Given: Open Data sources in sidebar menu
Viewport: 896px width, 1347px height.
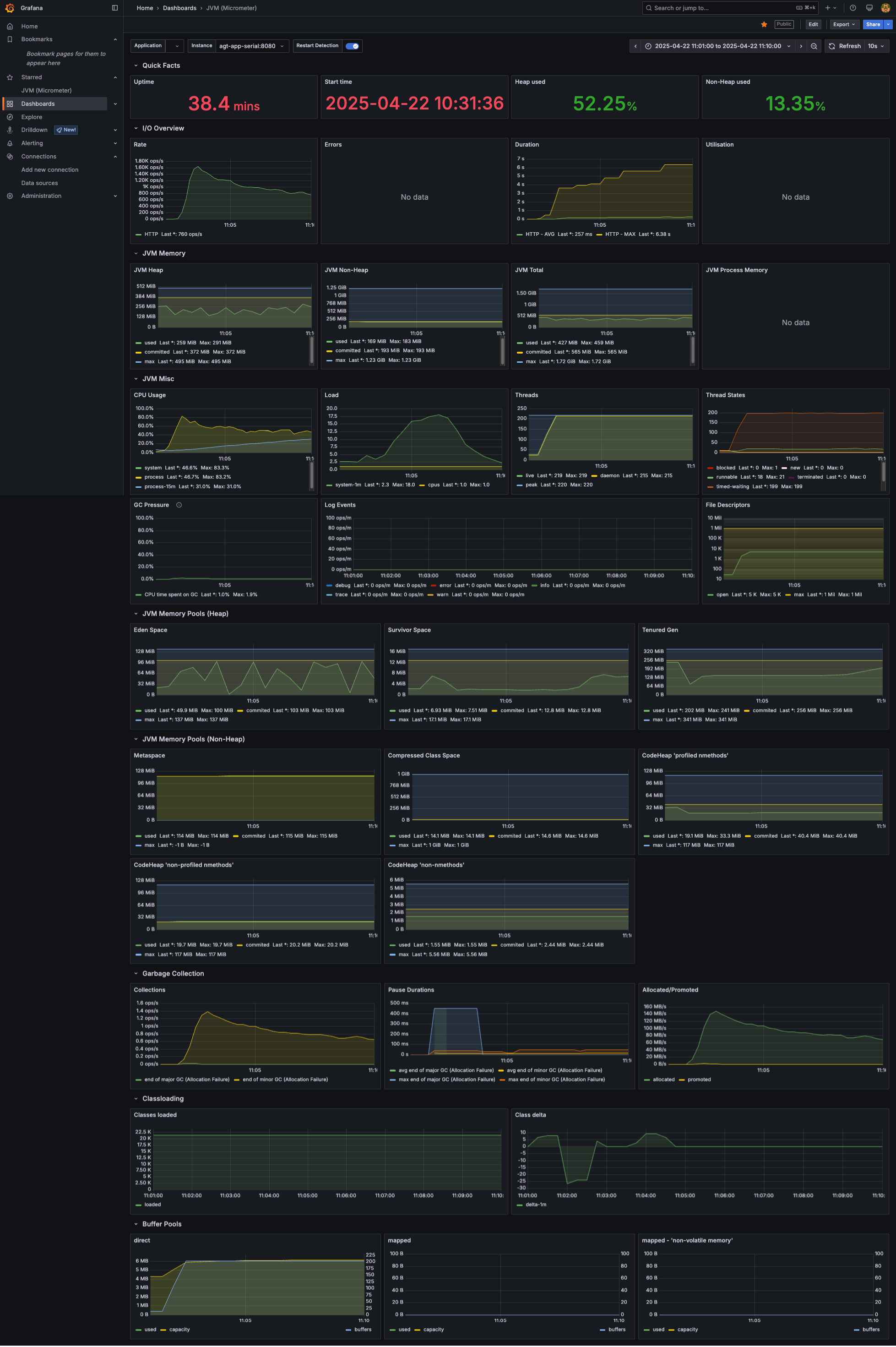Looking at the screenshot, I should (x=39, y=183).
